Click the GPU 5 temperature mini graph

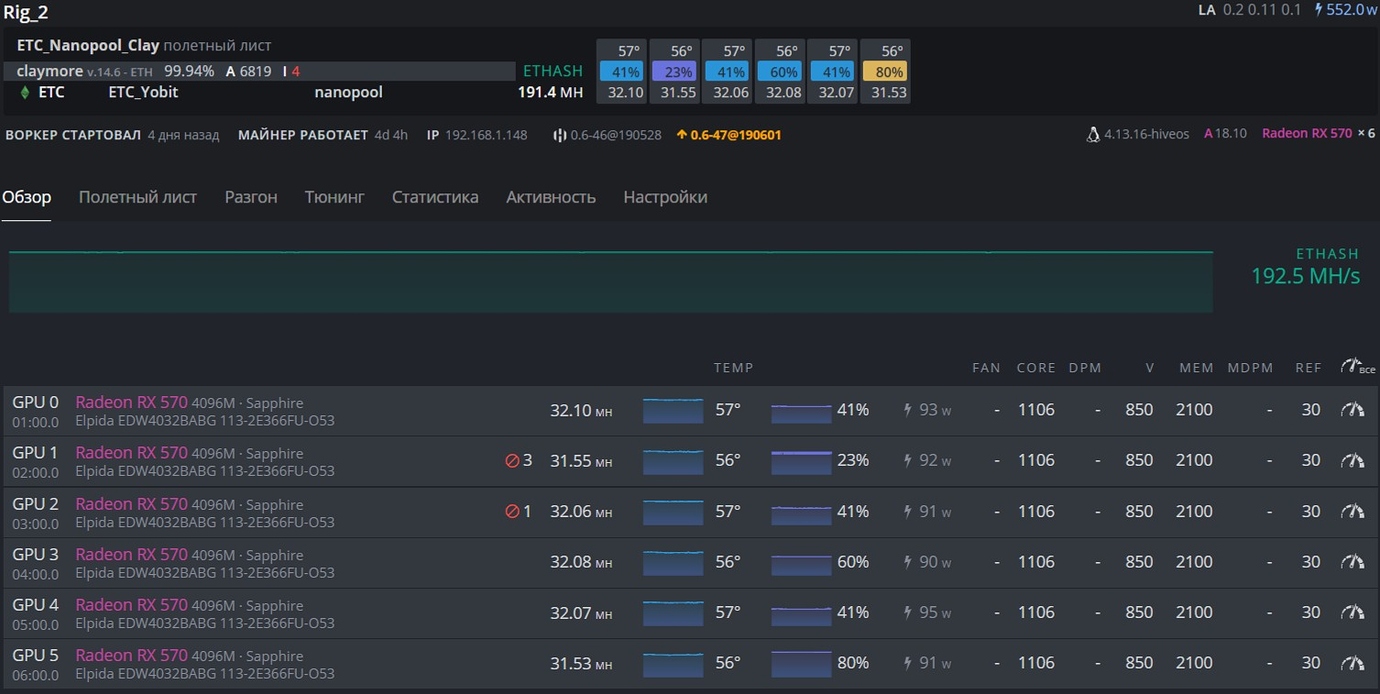(673, 663)
